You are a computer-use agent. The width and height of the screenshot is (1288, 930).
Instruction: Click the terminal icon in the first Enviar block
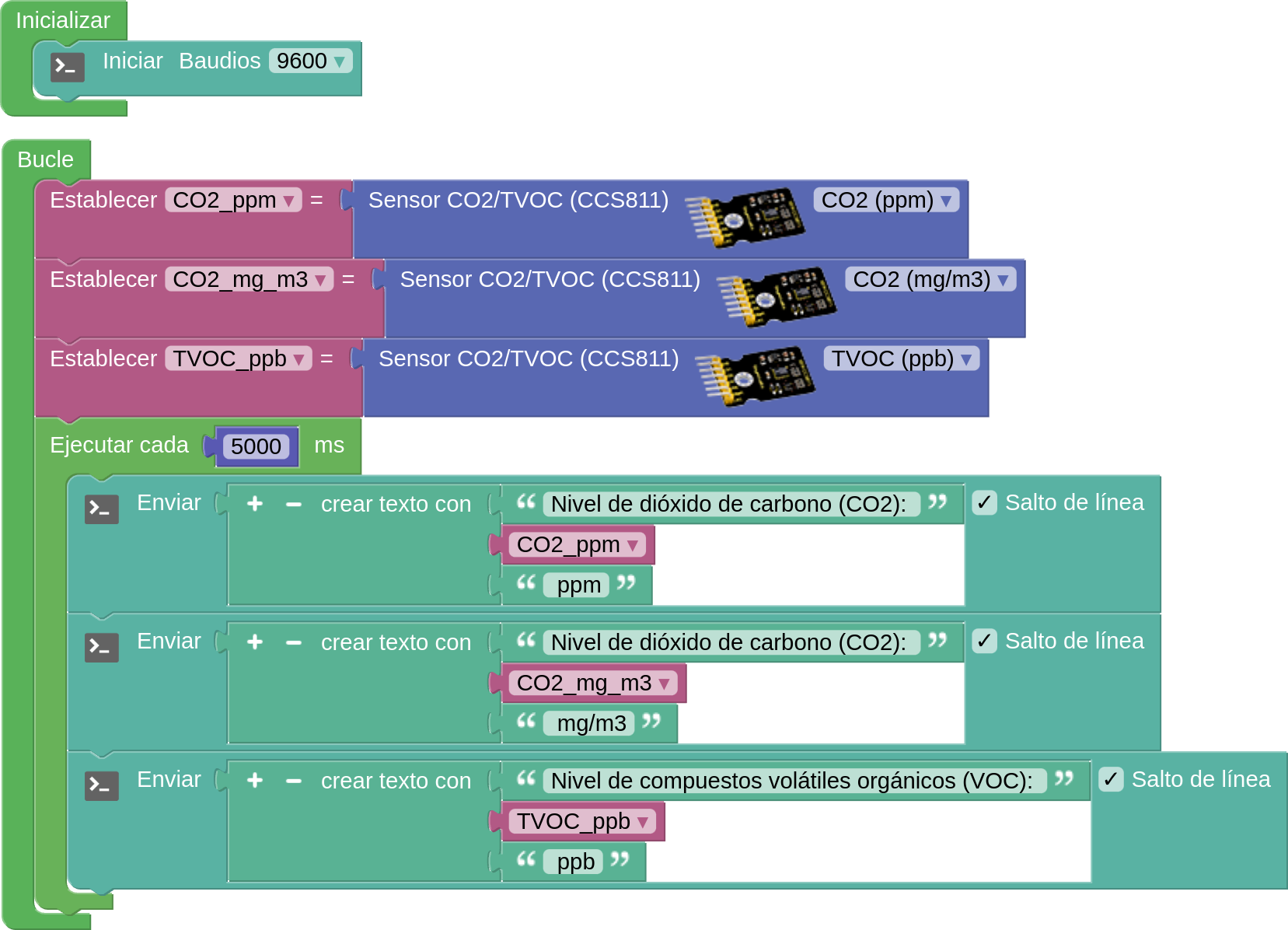point(101,509)
